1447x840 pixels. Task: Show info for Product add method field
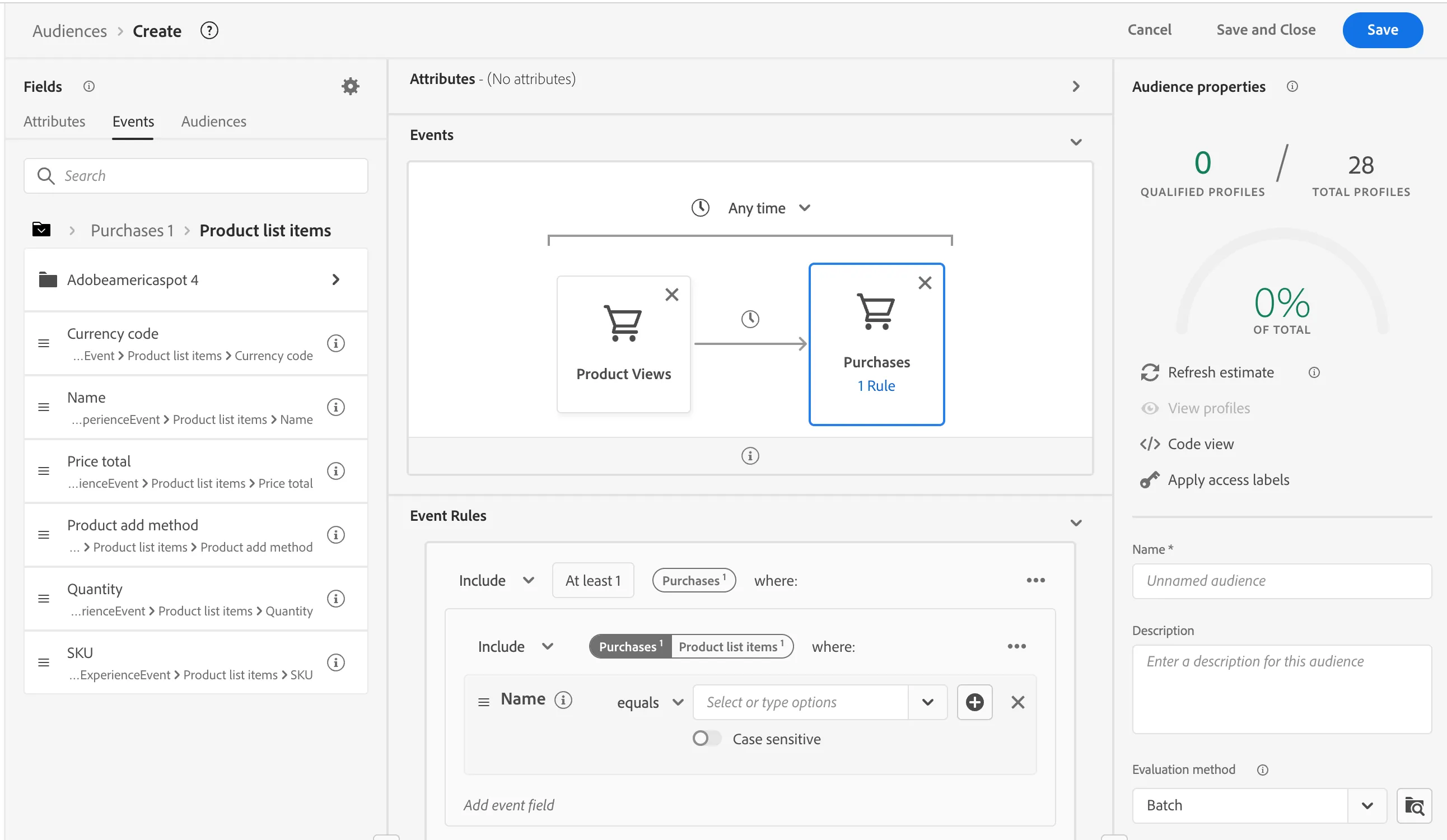[x=336, y=535]
